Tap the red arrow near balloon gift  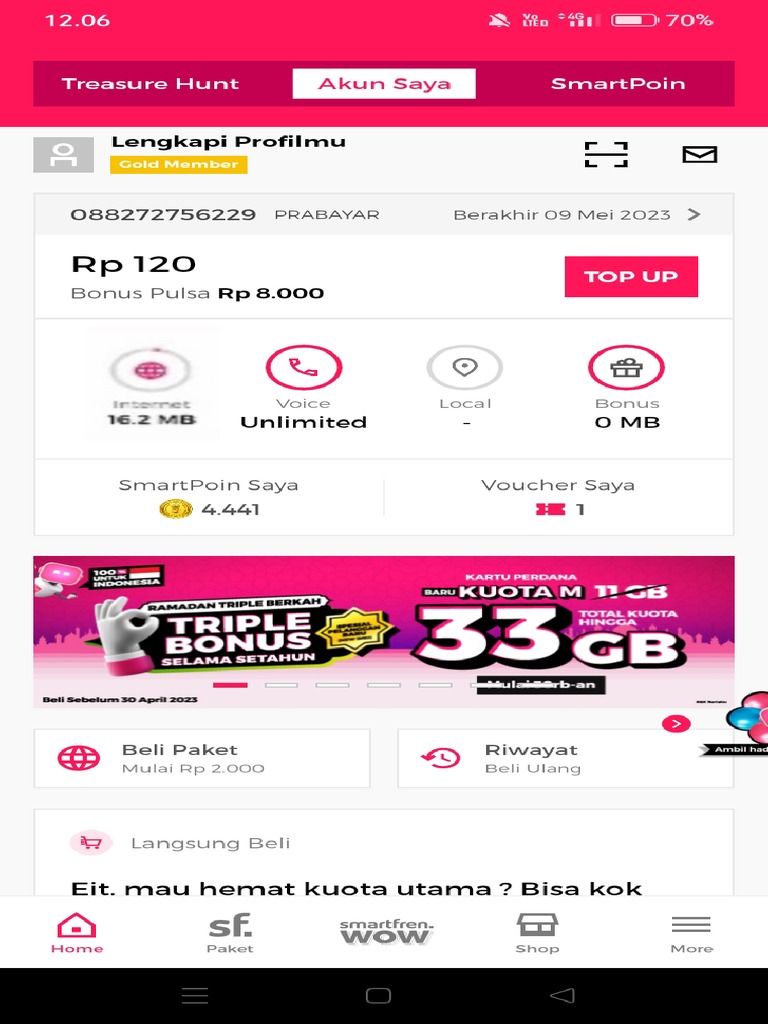click(676, 724)
